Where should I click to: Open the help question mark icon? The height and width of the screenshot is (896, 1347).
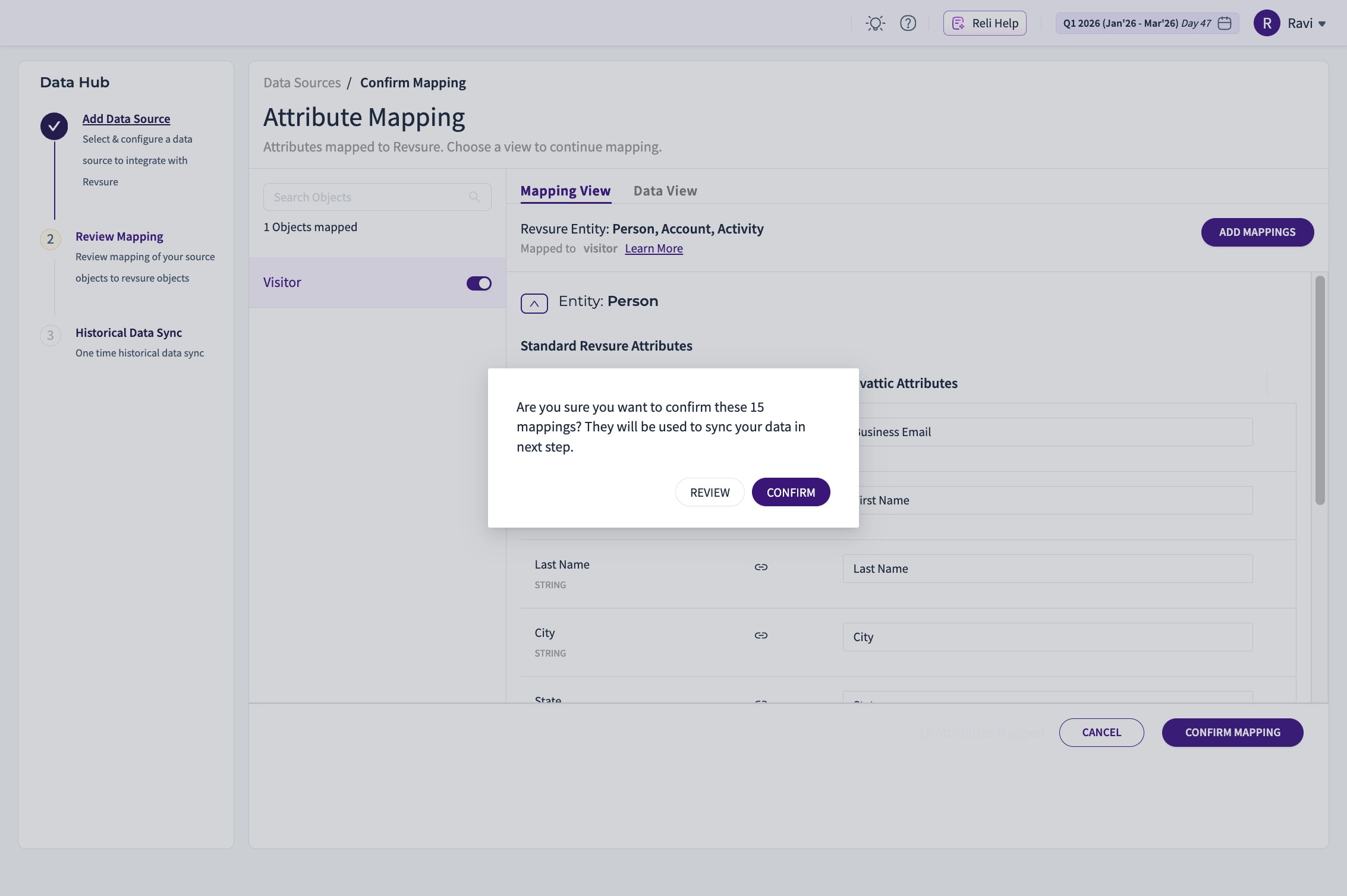[x=908, y=23]
